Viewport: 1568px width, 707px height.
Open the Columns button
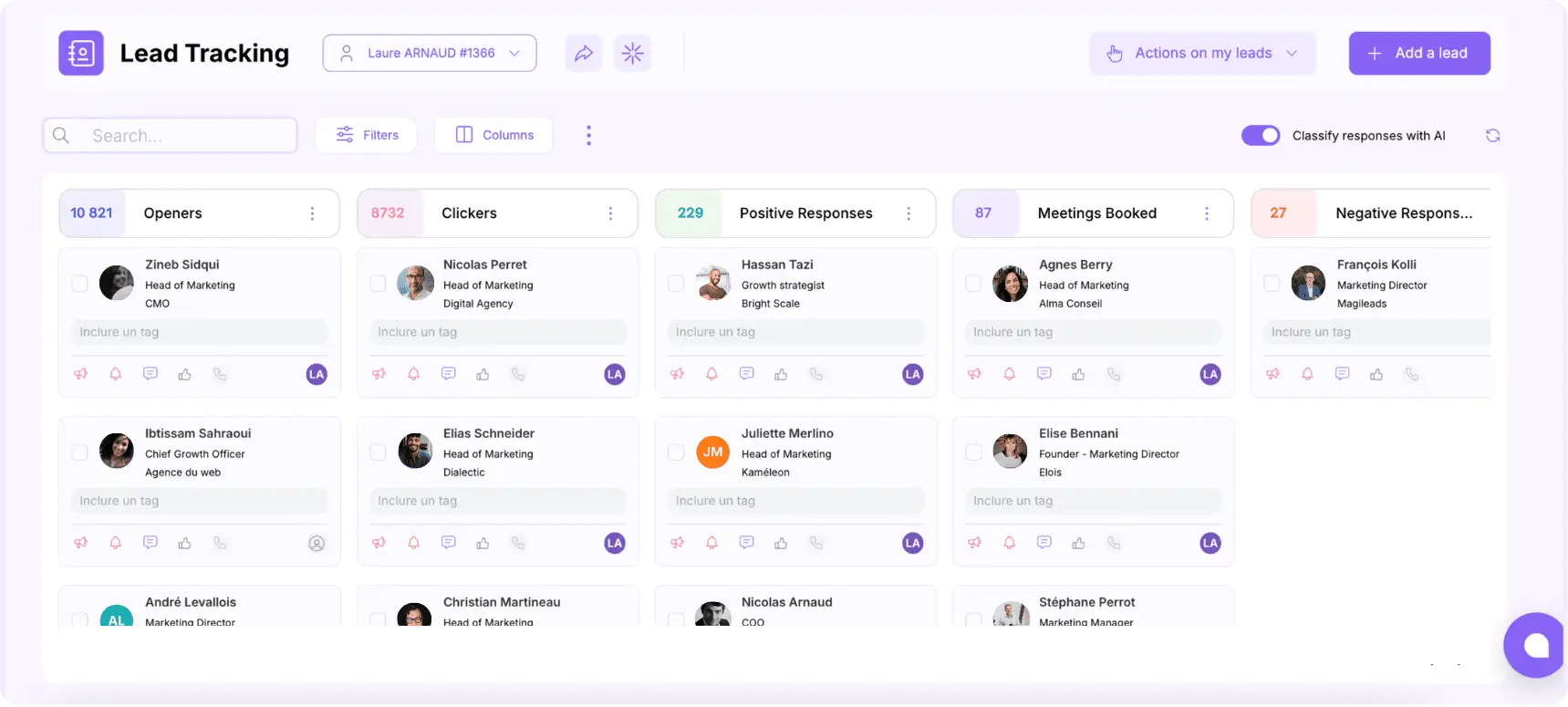click(x=493, y=135)
